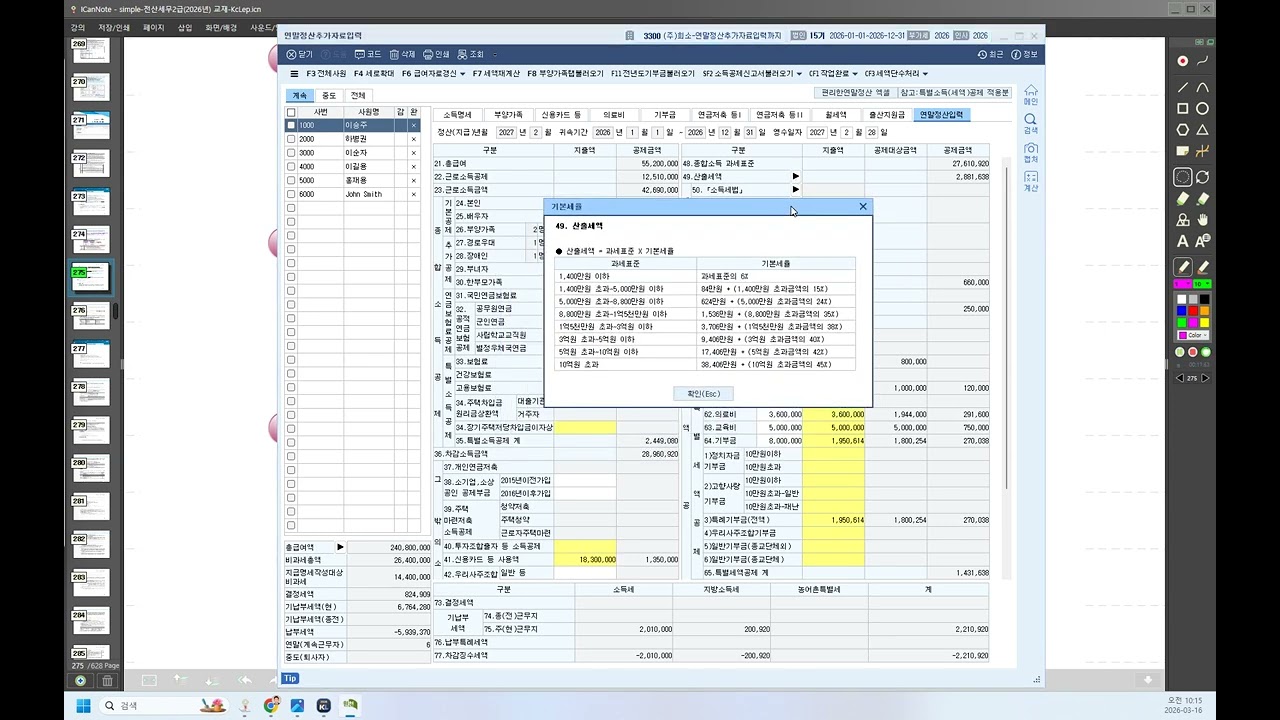Viewport: 1280px width, 720px height.
Task: Open page thumbnail 280
Action: point(91,469)
